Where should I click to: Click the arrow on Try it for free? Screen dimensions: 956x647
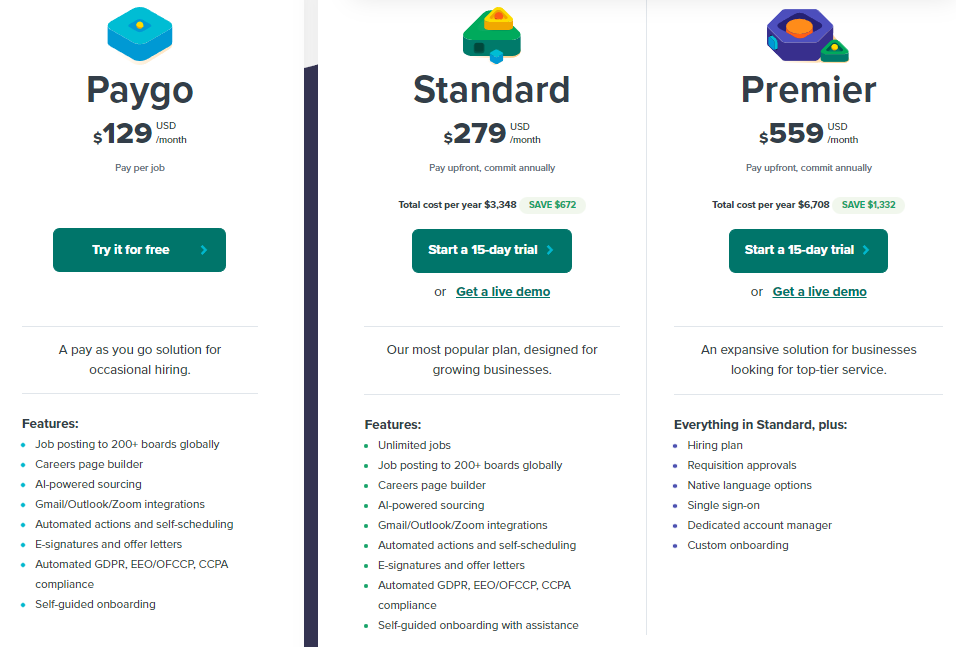click(204, 250)
